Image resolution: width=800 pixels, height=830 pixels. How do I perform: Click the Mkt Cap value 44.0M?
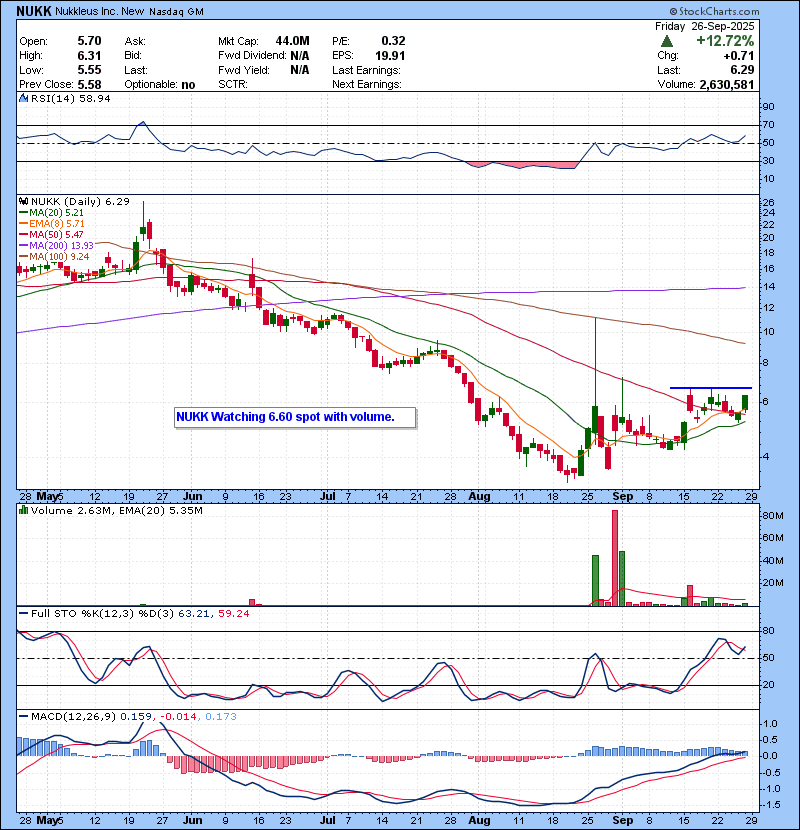pos(292,41)
